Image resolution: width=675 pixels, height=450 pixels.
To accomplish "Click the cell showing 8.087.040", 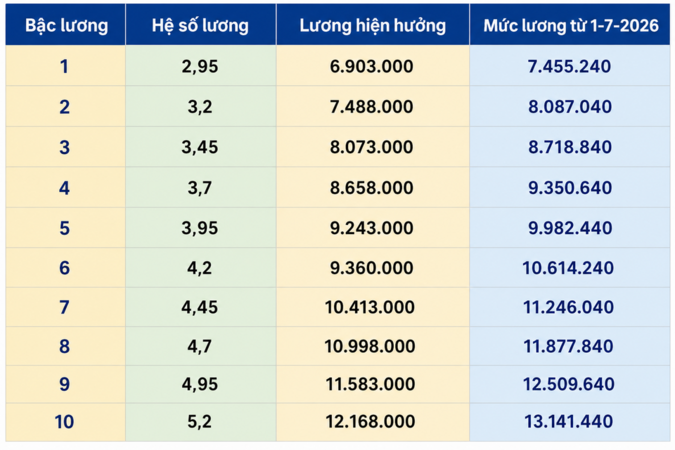I will point(570,106).
